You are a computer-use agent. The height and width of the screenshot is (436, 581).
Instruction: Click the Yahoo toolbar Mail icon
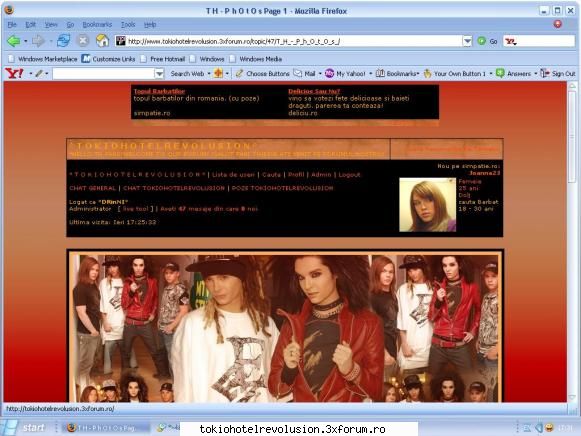click(x=298, y=73)
